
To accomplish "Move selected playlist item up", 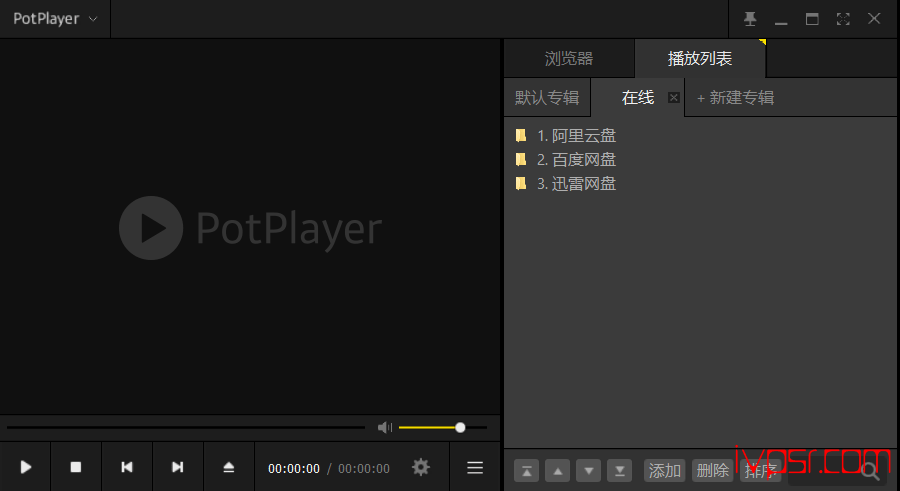I will pos(557,471).
